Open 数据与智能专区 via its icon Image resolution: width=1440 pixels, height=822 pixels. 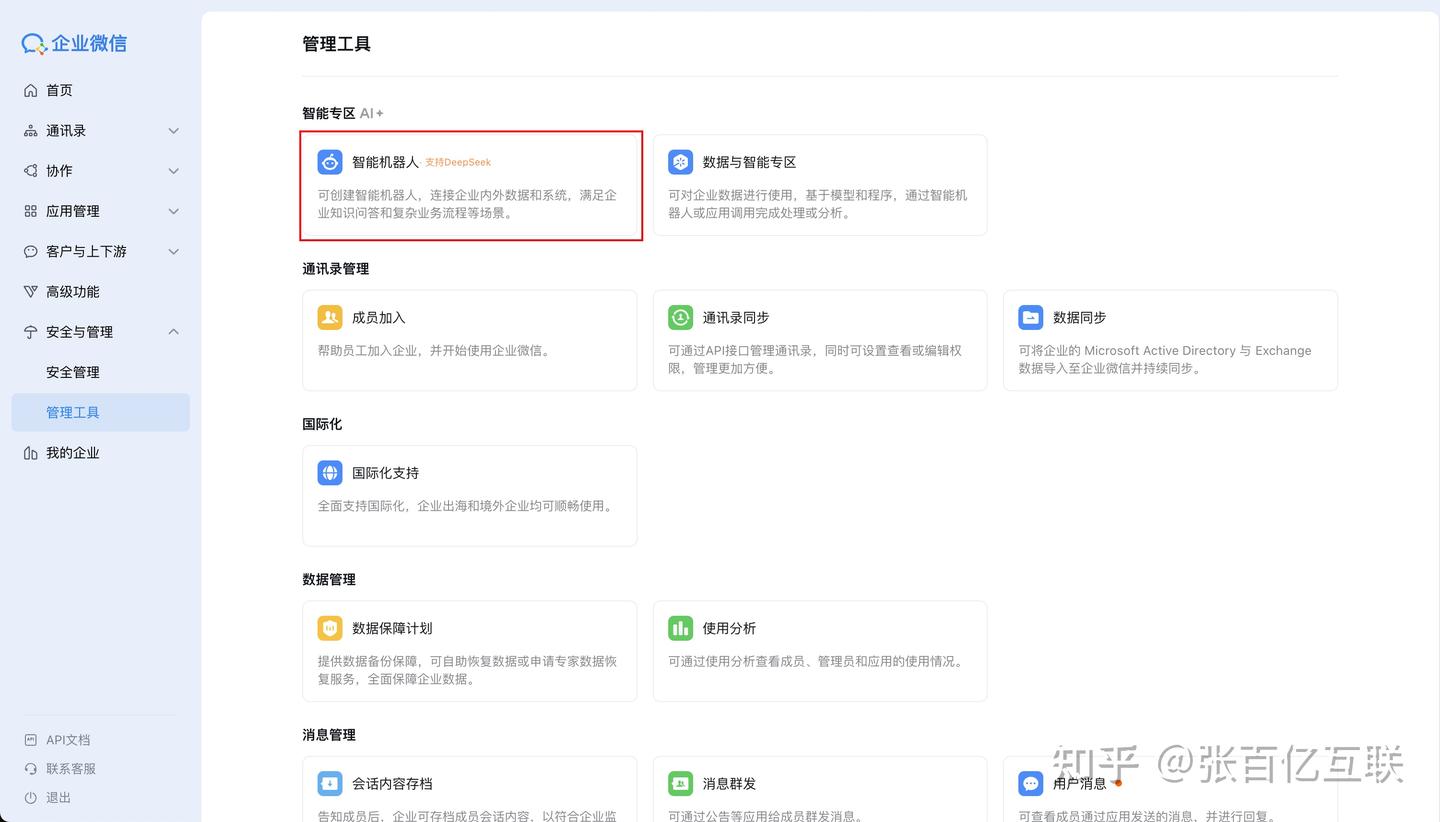tap(680, 161)
